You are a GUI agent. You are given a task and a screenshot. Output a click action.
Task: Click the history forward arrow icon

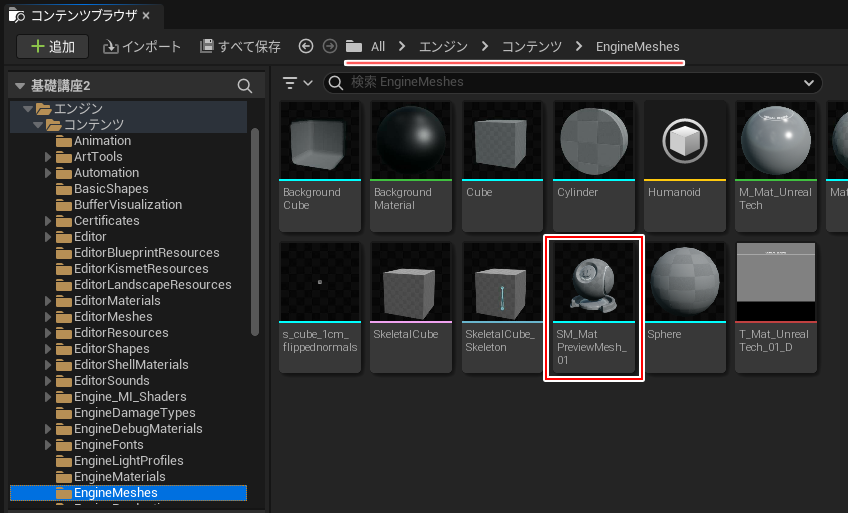coord(329,47)
